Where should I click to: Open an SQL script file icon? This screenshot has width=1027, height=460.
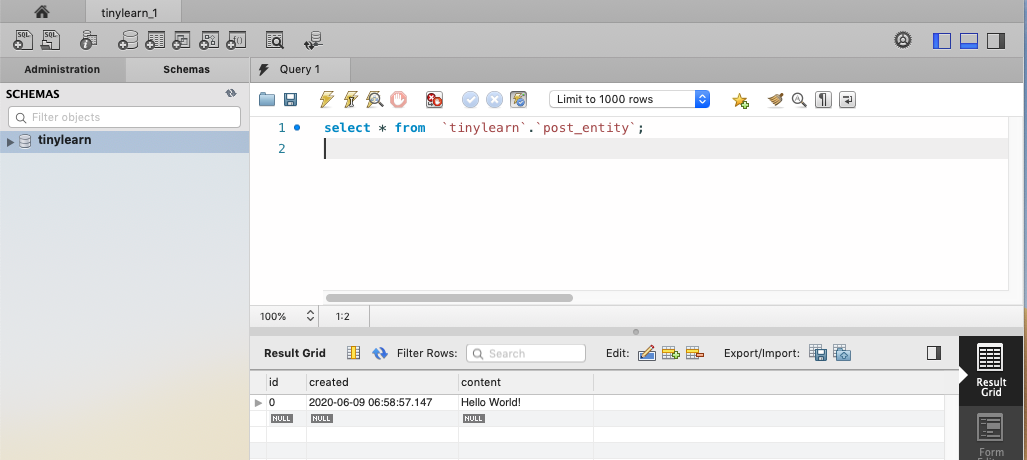50,41
